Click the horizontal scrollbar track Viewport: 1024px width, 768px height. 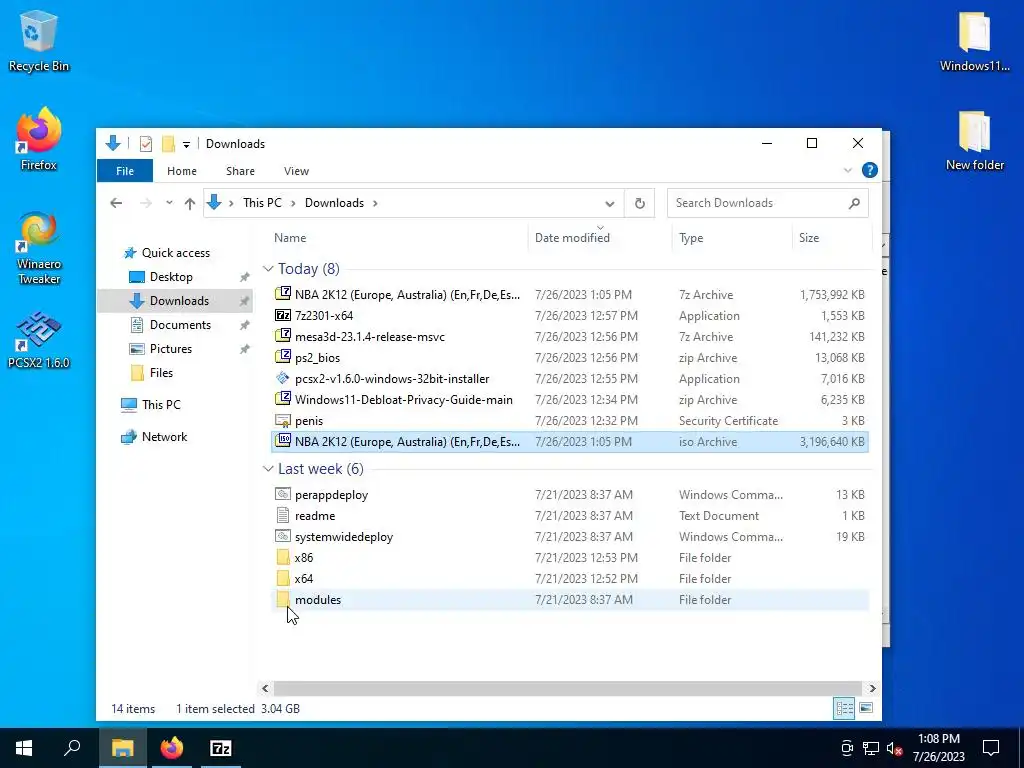tap(568, 688)
